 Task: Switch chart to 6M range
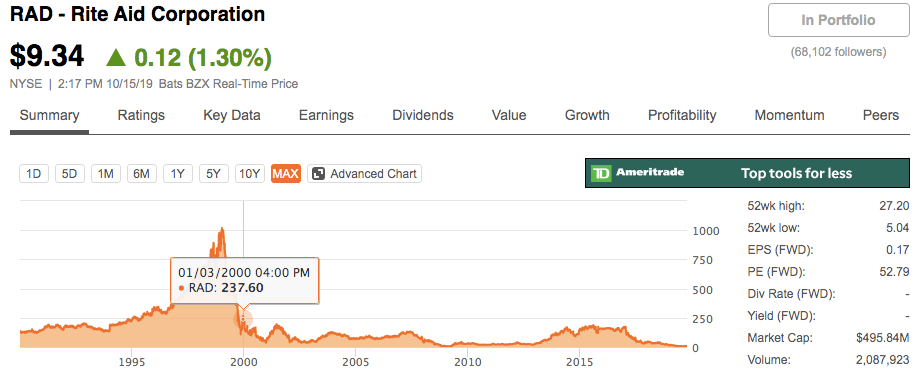coord(142,174)
